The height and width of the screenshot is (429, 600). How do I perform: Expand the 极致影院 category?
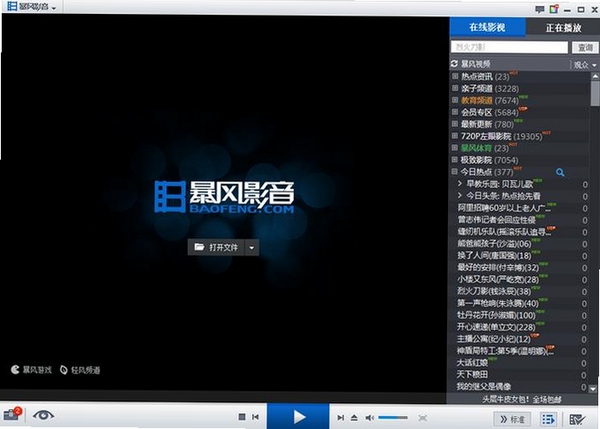(455, 159)
